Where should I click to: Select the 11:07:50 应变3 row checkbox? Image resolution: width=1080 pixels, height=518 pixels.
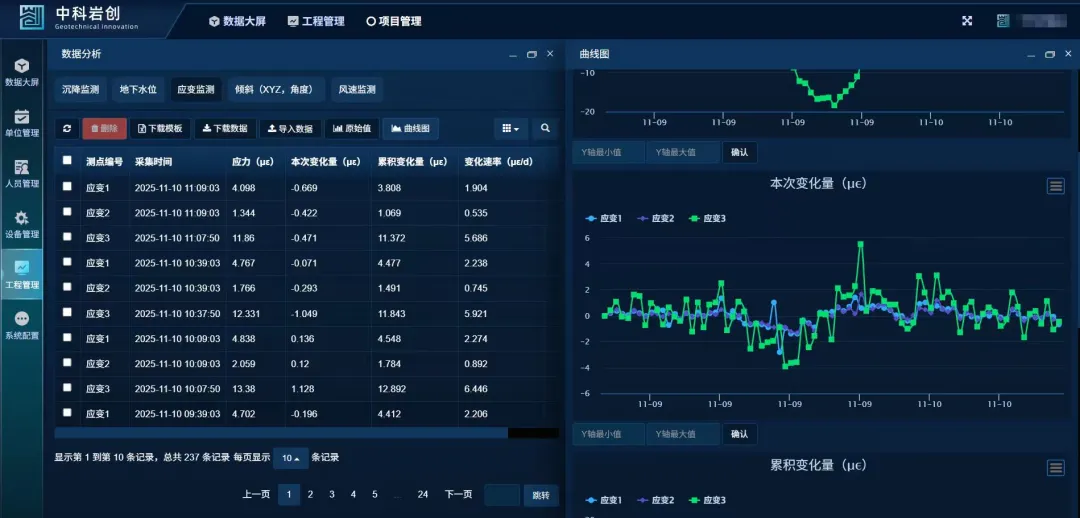tap(67, 237)
